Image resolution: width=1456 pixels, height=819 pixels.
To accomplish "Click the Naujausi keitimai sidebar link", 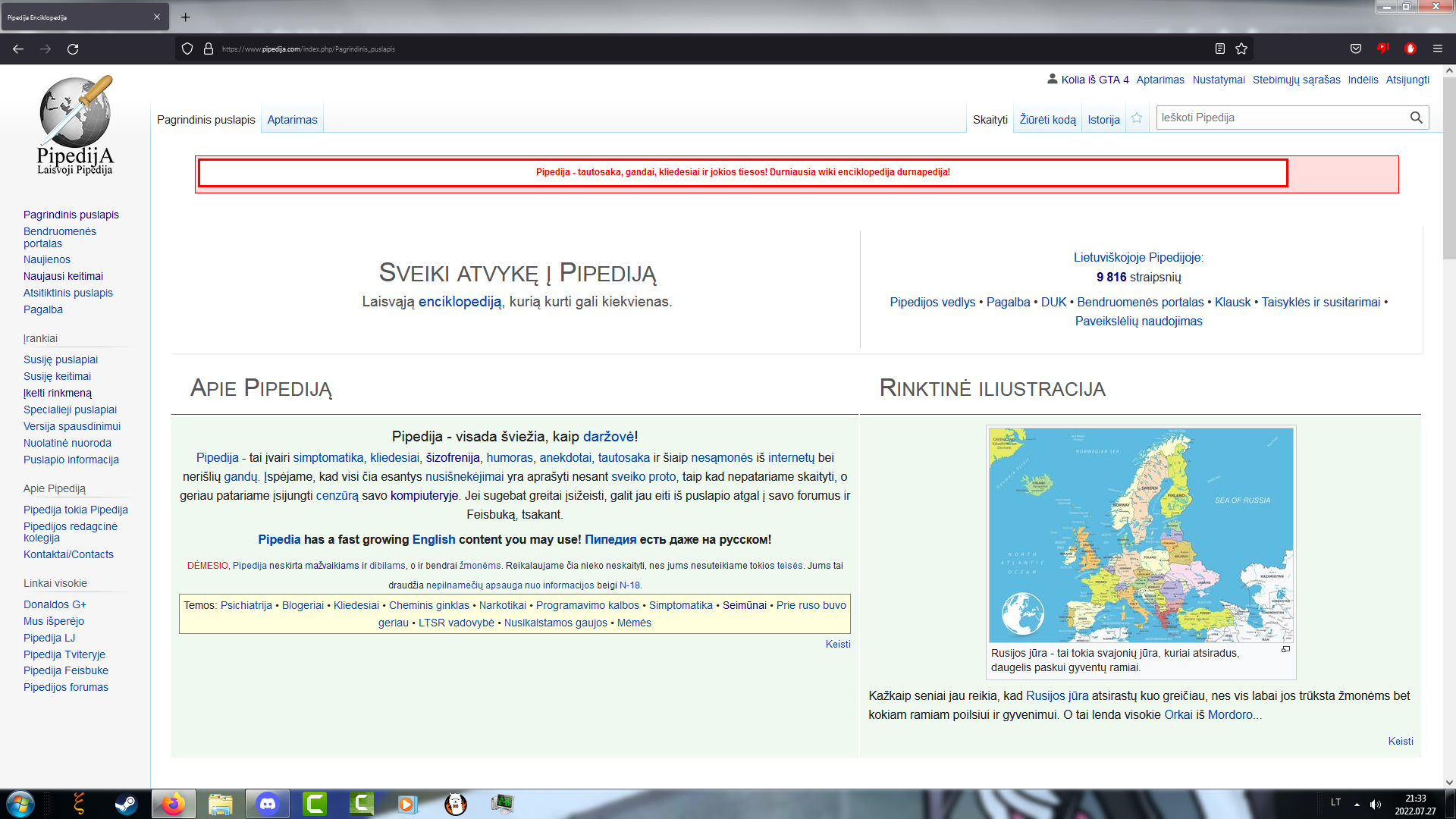I will click(63, 276).
